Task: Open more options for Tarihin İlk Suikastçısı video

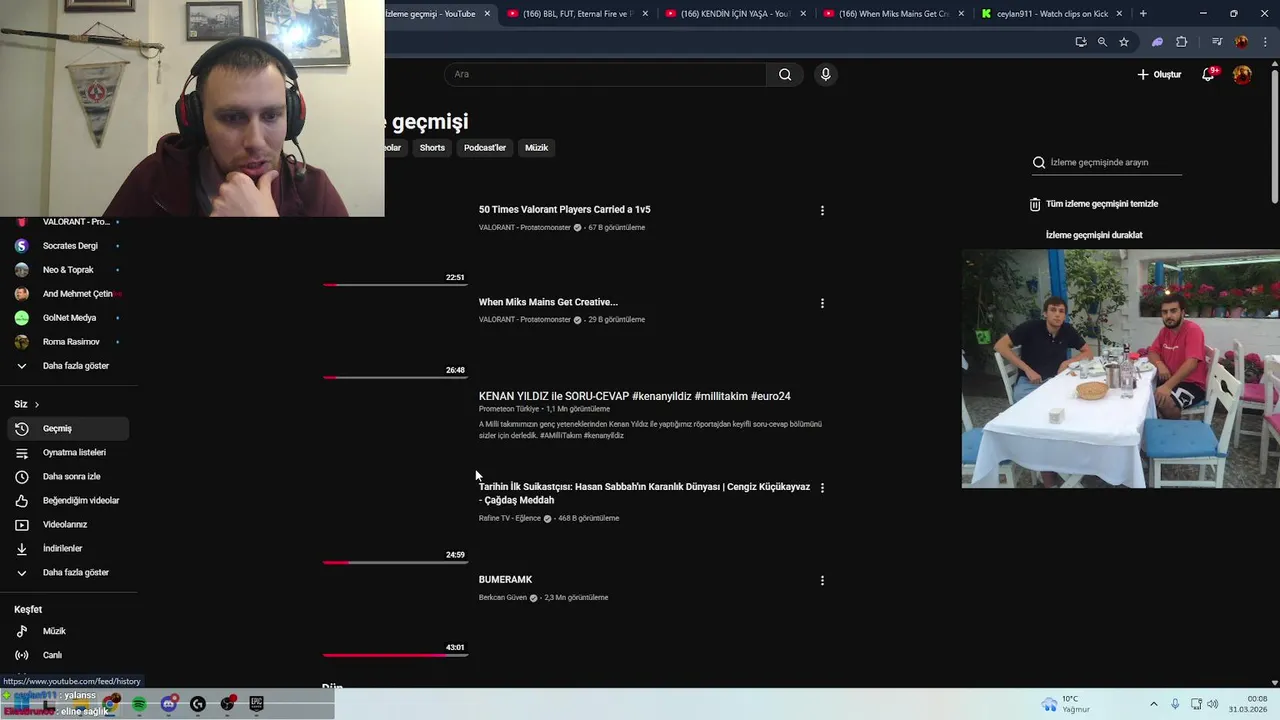Action: tap(822, 488)
